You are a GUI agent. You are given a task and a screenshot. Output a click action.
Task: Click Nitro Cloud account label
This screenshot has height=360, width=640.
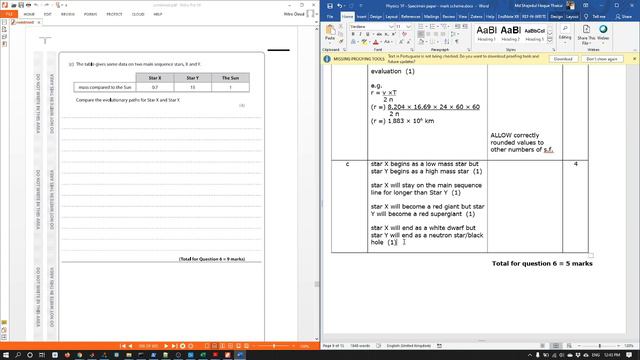(x=294, y=14)
